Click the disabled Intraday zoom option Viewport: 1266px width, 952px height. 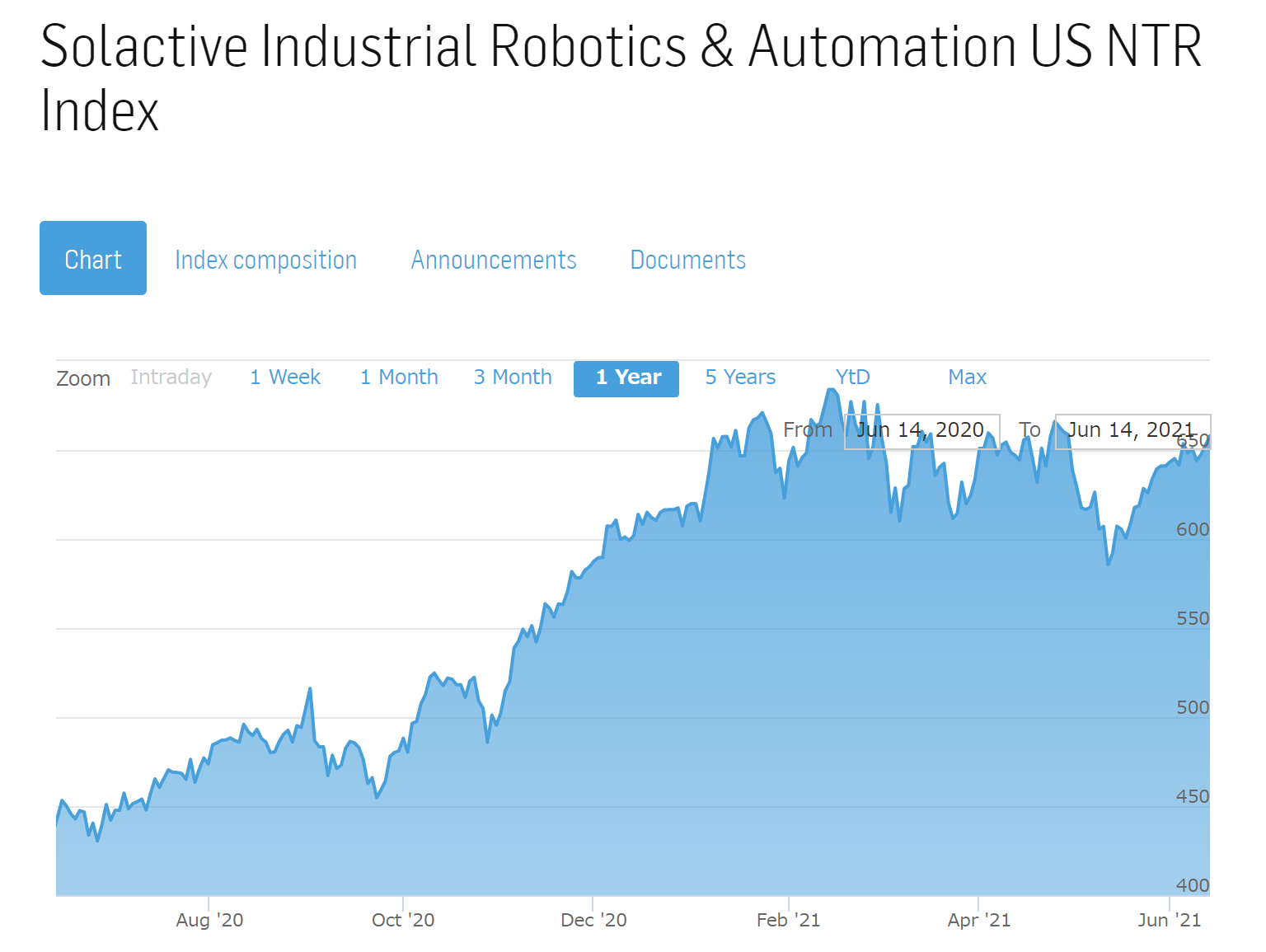pos(171,377)
